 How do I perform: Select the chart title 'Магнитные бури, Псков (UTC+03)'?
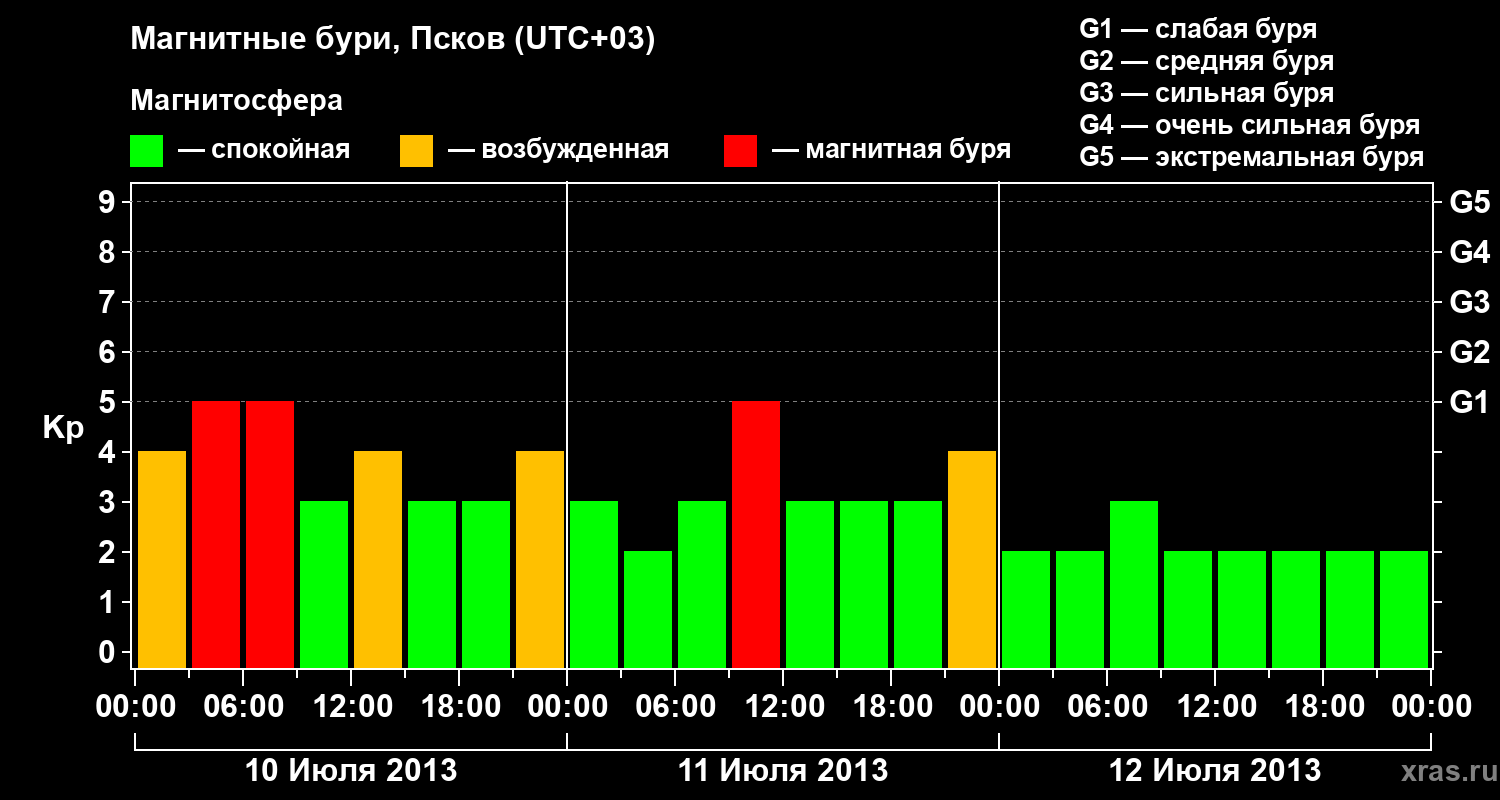pos(393,40)
